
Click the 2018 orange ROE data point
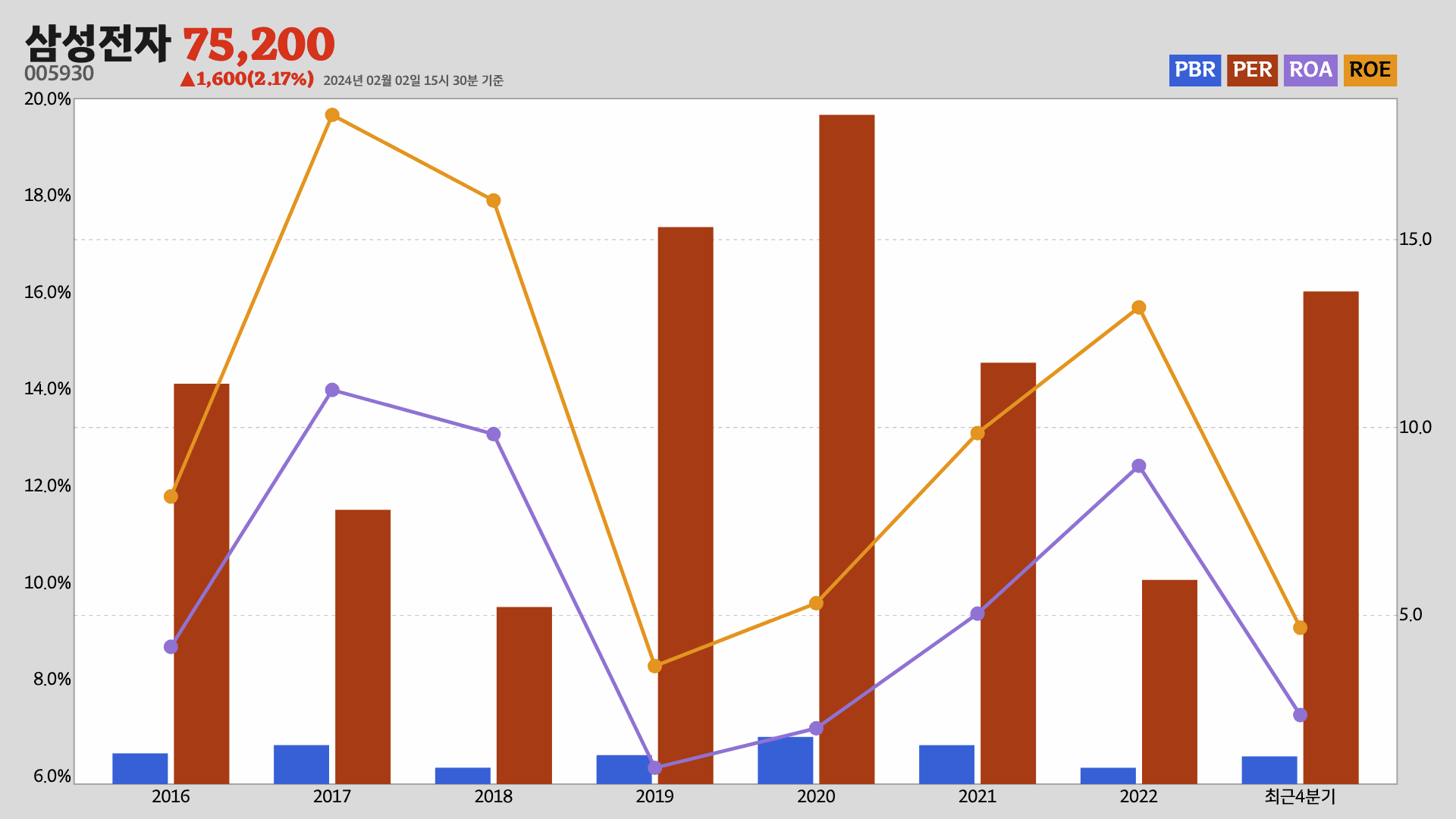(494, 201)
